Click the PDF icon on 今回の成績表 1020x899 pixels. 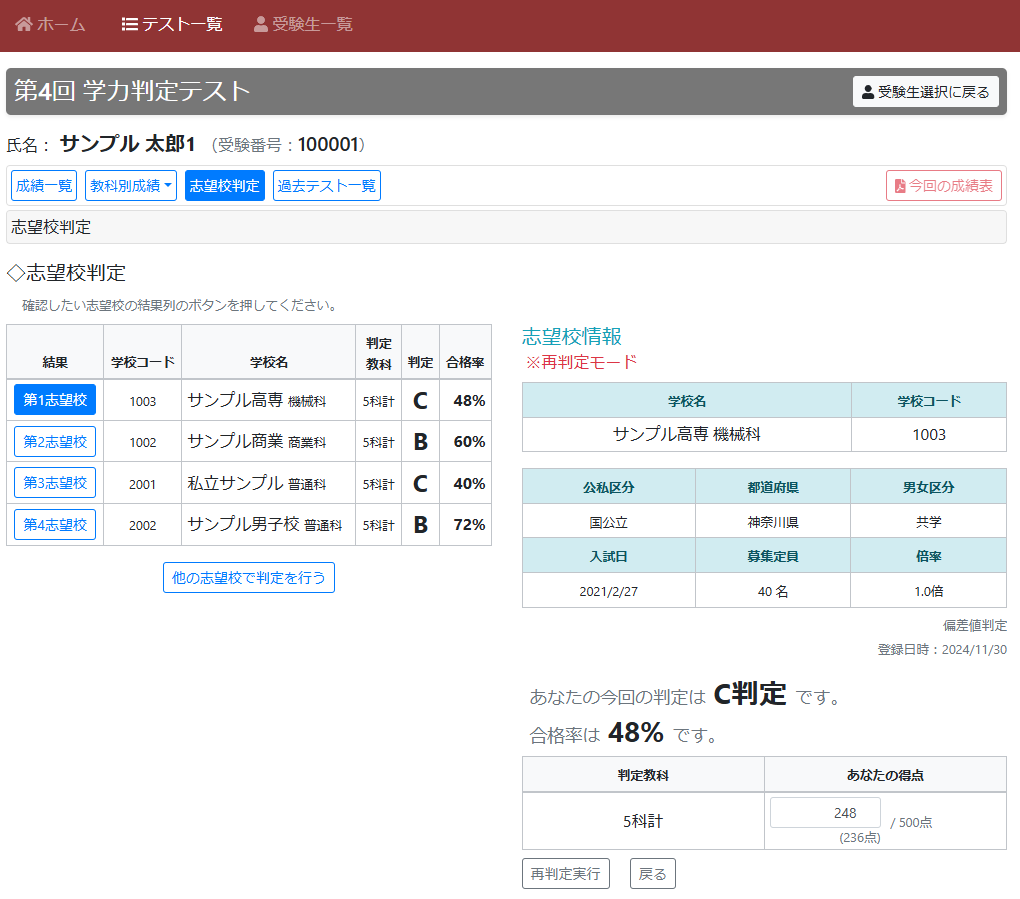900,186
